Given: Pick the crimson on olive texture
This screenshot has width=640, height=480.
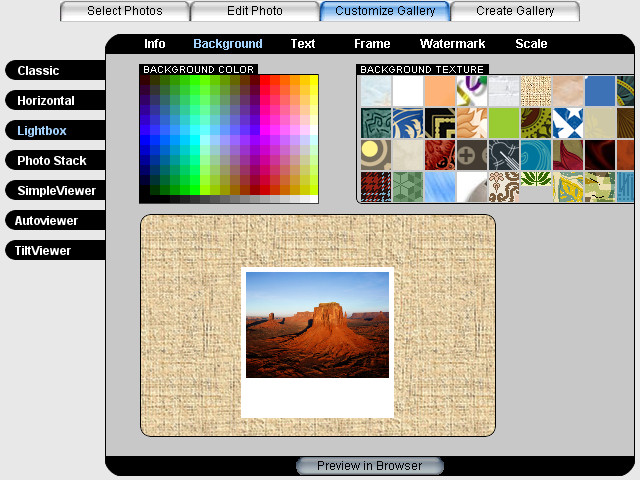Looking at the screenshot, I should click(x=568, y=155).
